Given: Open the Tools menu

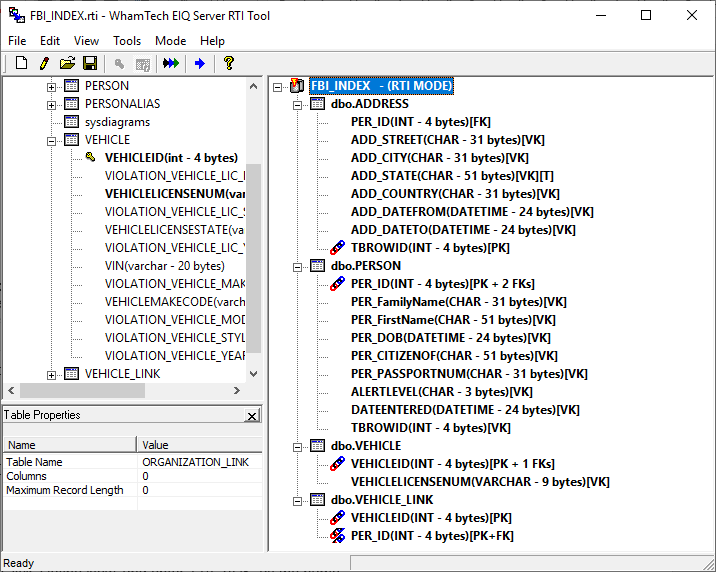Looking at the screenshot, I should pyautogui.click(x=127, y=41).
